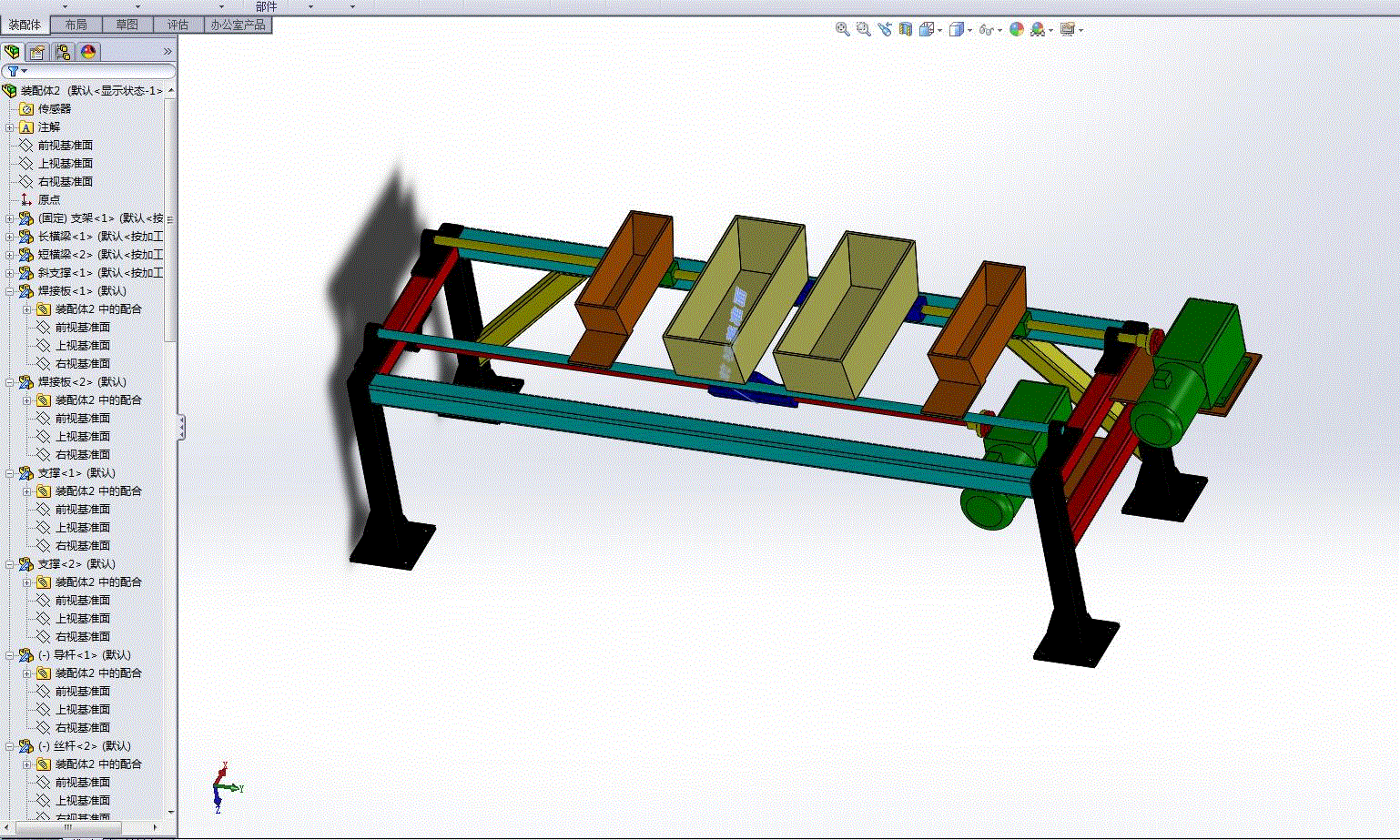1400x840 pixels.
Task: Collapse the 焊接板<1> component
Action: point(10,291)
